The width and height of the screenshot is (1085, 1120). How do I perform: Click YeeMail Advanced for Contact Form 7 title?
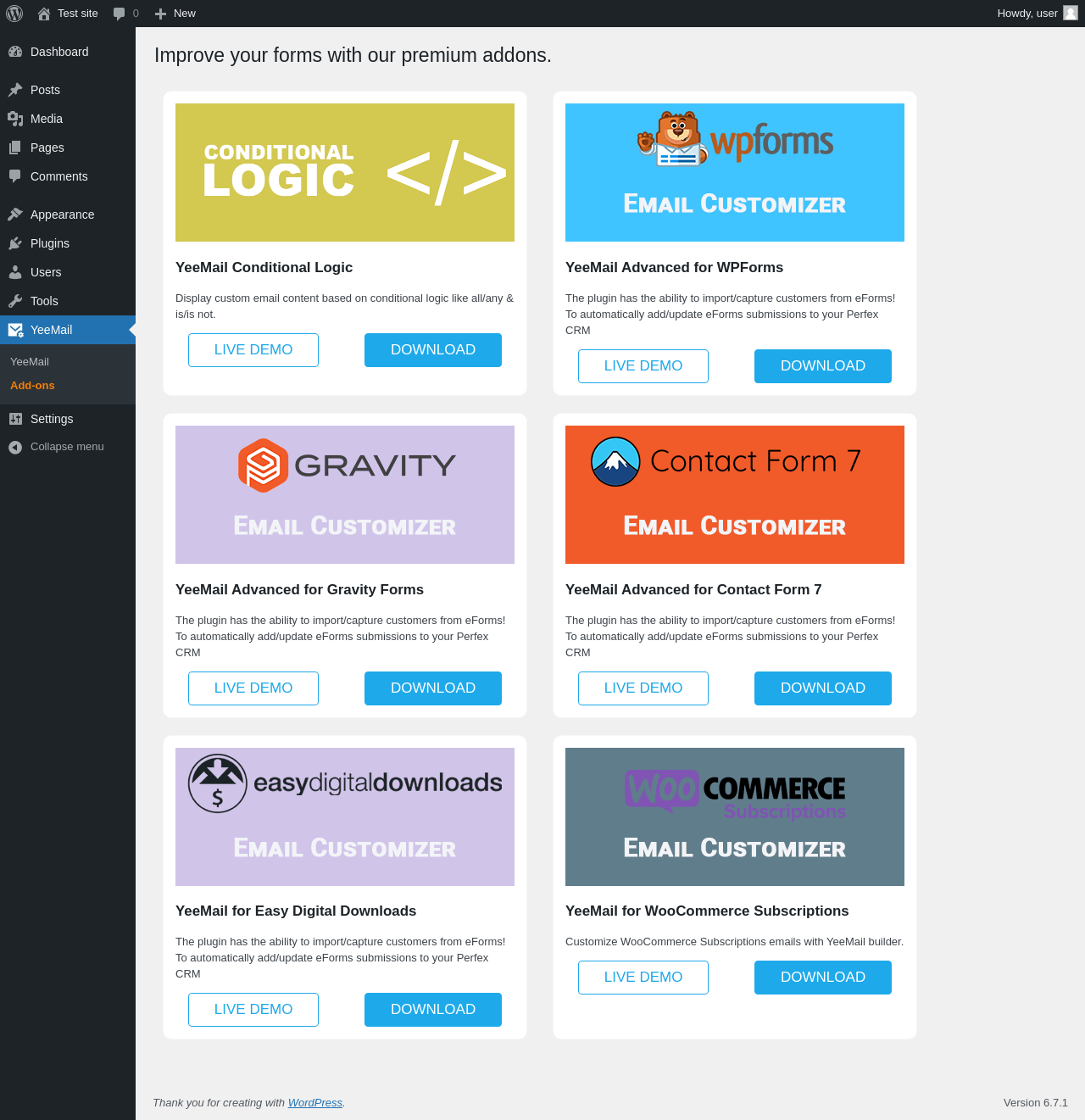tap(693, 590)
